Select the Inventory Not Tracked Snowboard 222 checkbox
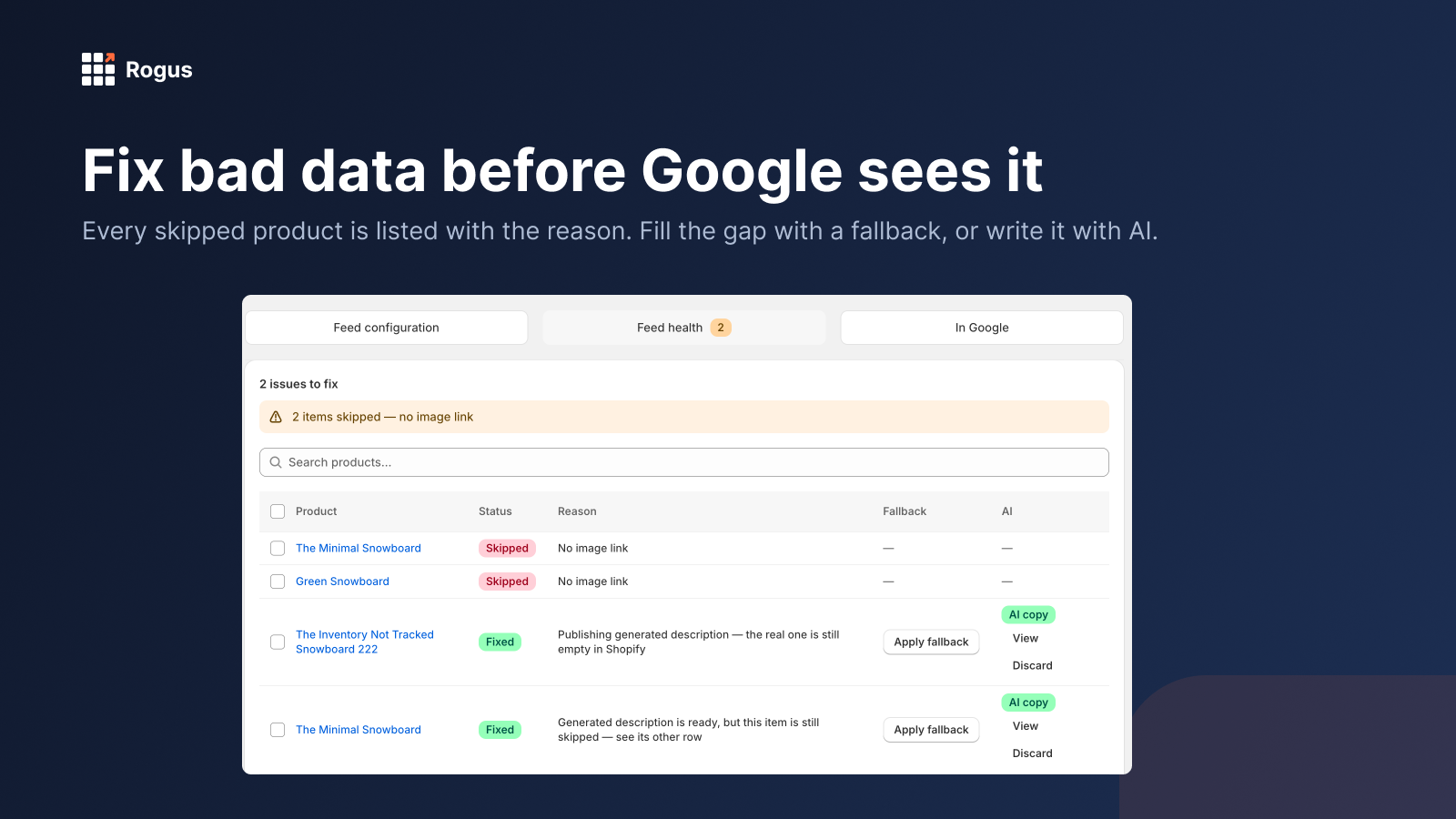Image resolution: width=1456 pixels, height=819 pixels. pyautogui.click(x=278, y=642)
